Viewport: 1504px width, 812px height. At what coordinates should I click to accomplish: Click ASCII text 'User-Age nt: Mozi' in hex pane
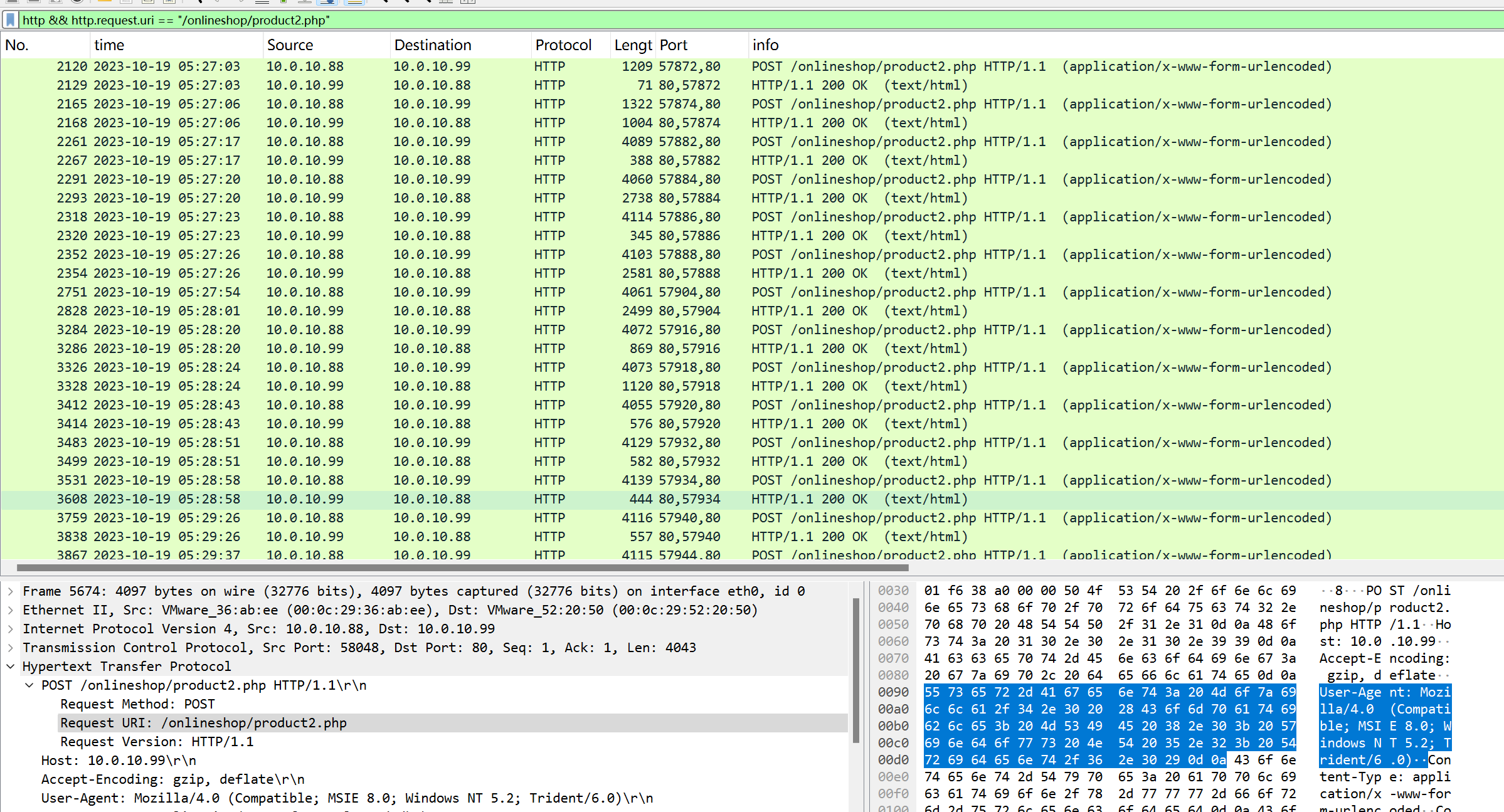[x=1385, y=692]
